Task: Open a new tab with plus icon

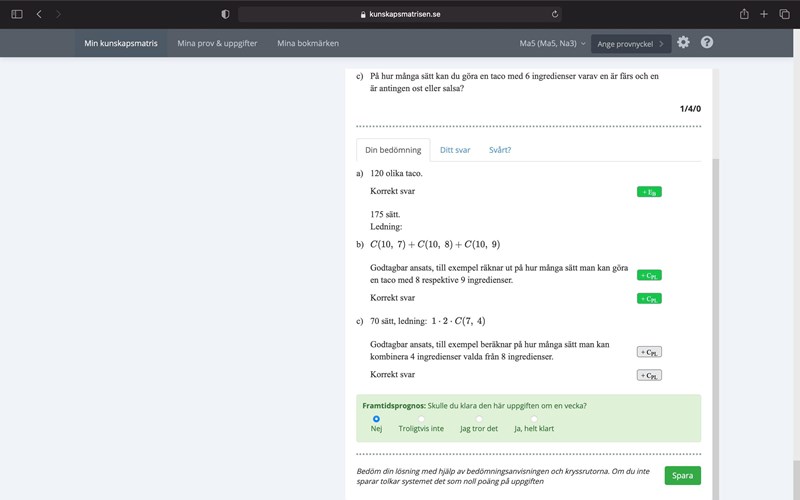Action: pyautogui.click(x=764, y=14)
